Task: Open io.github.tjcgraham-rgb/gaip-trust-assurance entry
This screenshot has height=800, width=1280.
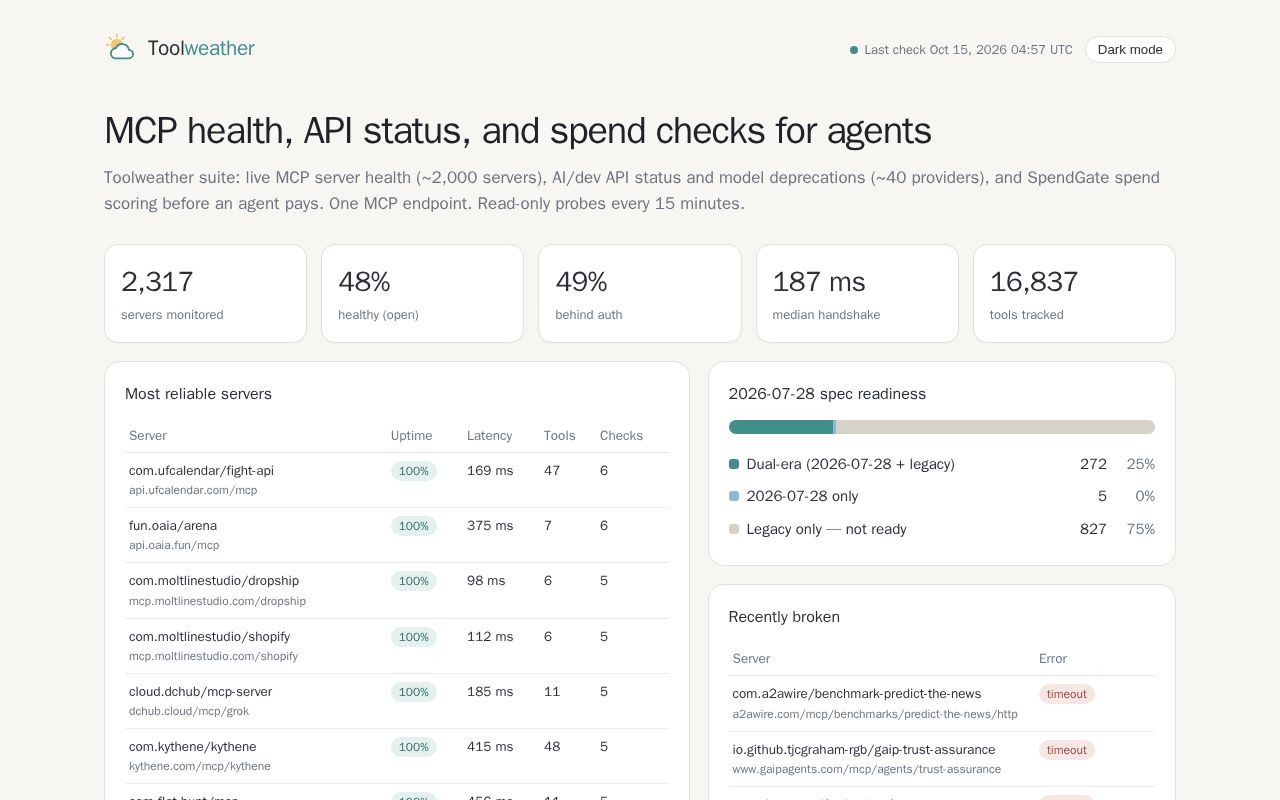Action: pyautogui.click(x=942, y=759)
